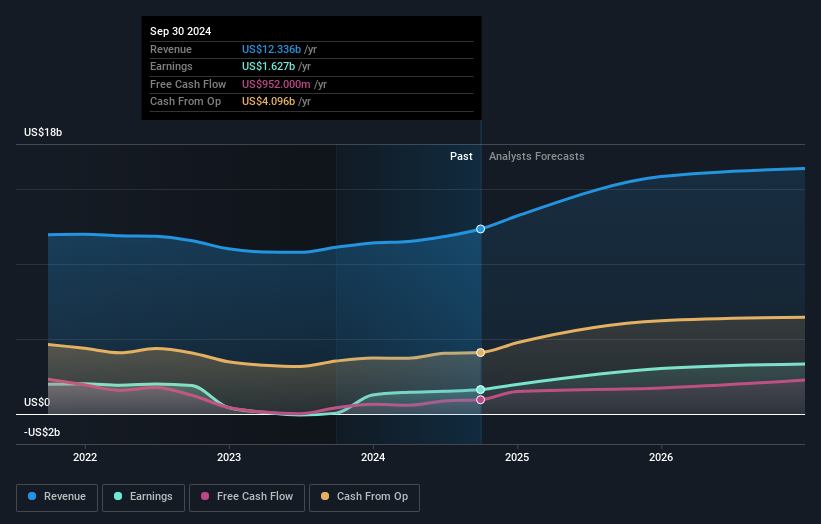
Task: Click the Revenue row label in tooltip
Action: coord(171,49)
